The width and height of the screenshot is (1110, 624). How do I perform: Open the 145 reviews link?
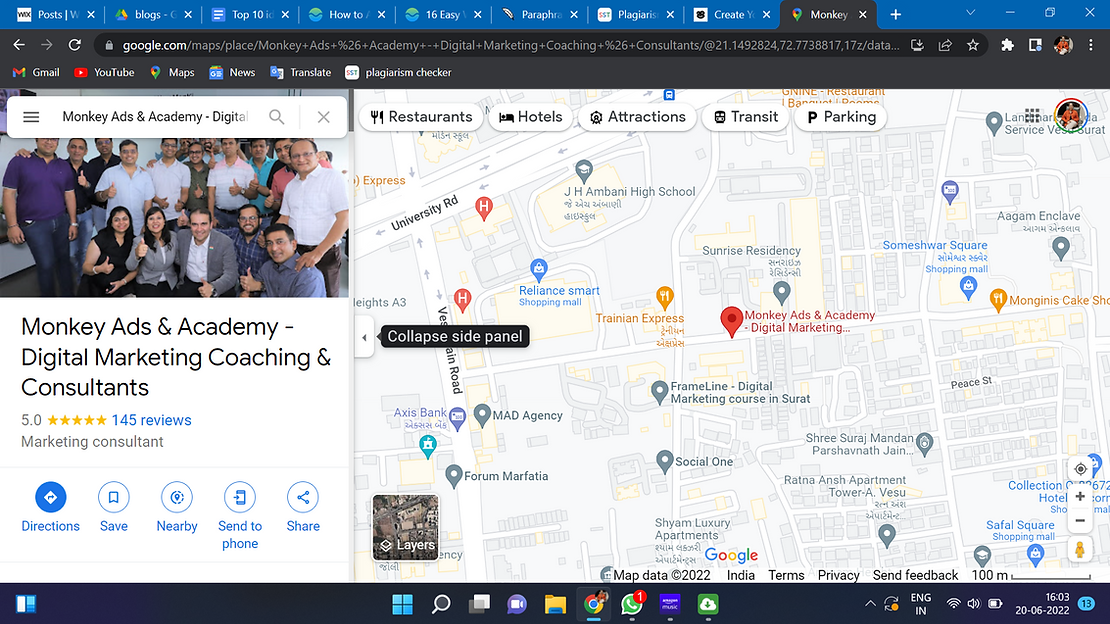coord(151,420)
